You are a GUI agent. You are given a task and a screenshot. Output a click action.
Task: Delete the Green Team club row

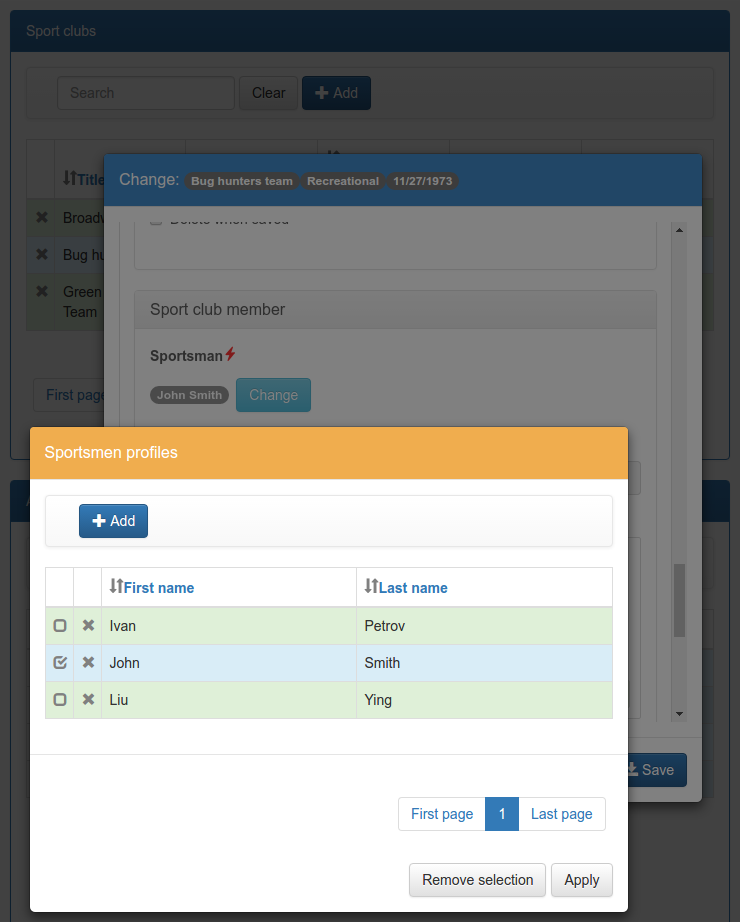42,292
